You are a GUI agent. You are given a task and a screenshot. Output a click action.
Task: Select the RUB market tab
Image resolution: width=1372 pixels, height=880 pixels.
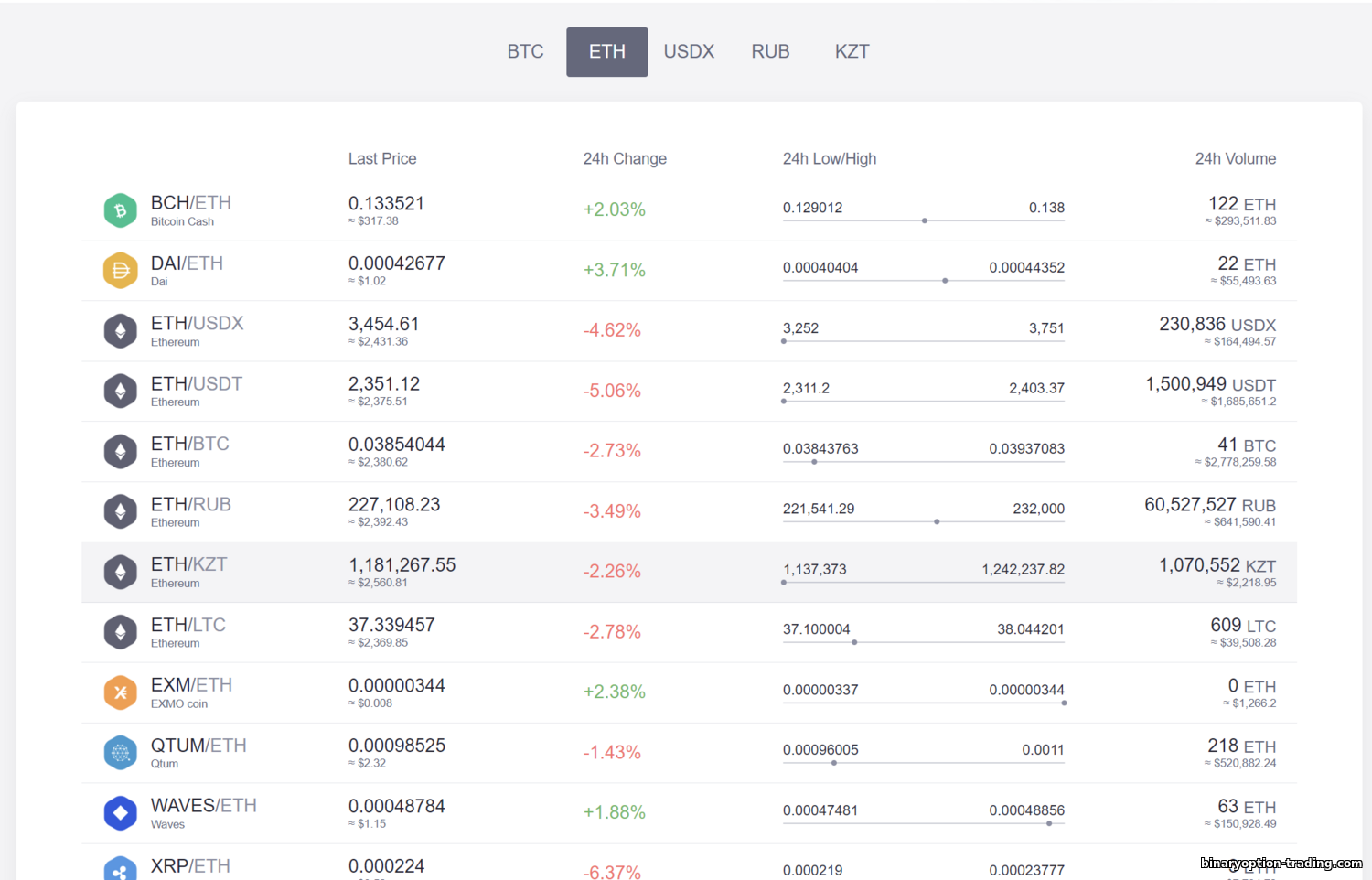click(770, 52)
